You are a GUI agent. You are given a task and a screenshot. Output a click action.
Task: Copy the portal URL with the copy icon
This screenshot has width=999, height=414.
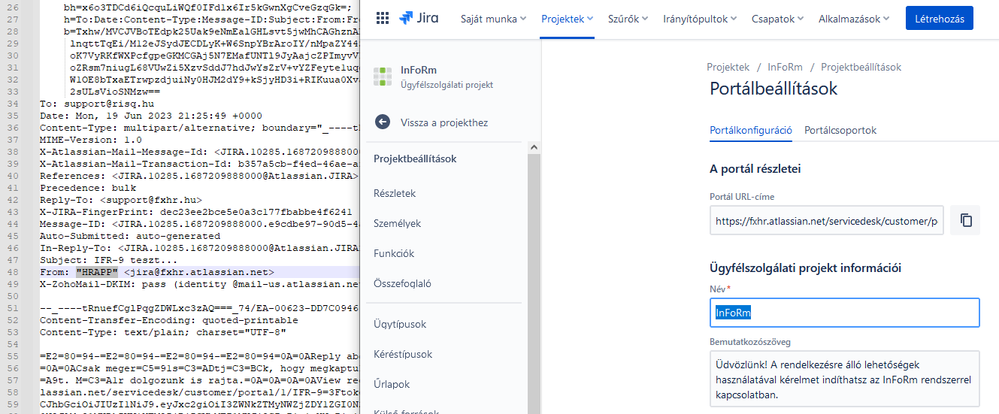pos(966,220)
